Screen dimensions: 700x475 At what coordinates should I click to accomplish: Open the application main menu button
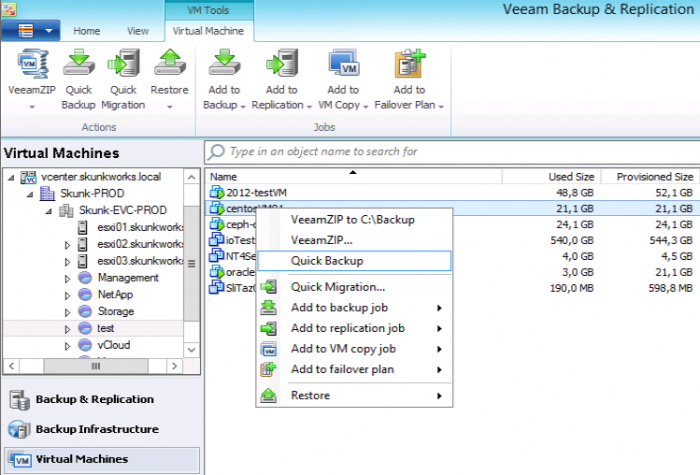(31, 31)
